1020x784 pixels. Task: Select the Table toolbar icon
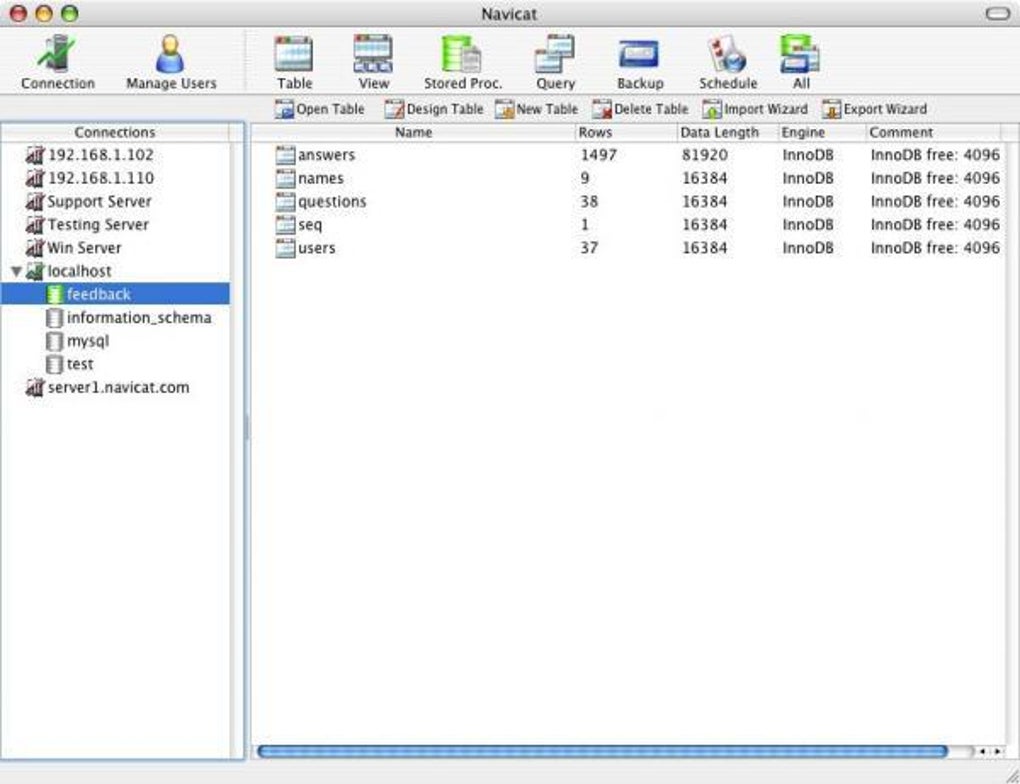coord(294,62)
